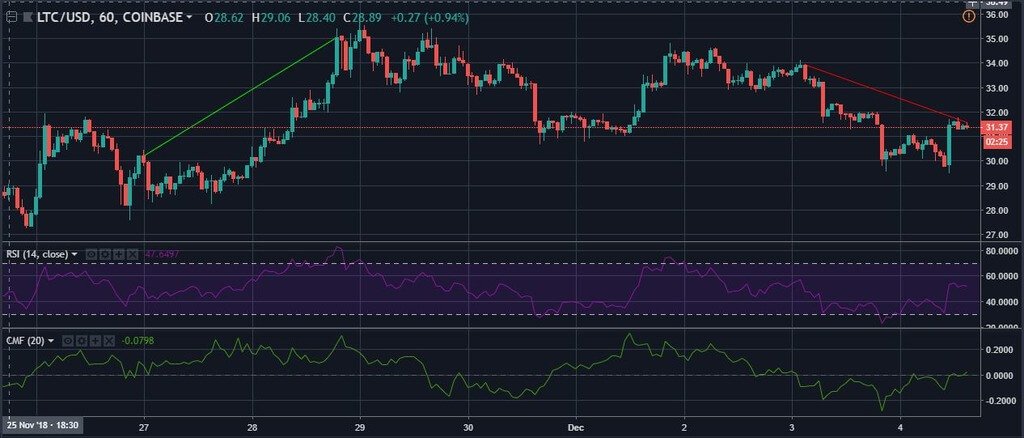Click the RSI (14, close) label
Viewport: 1024px width, 438px height.
pos(36,255)
